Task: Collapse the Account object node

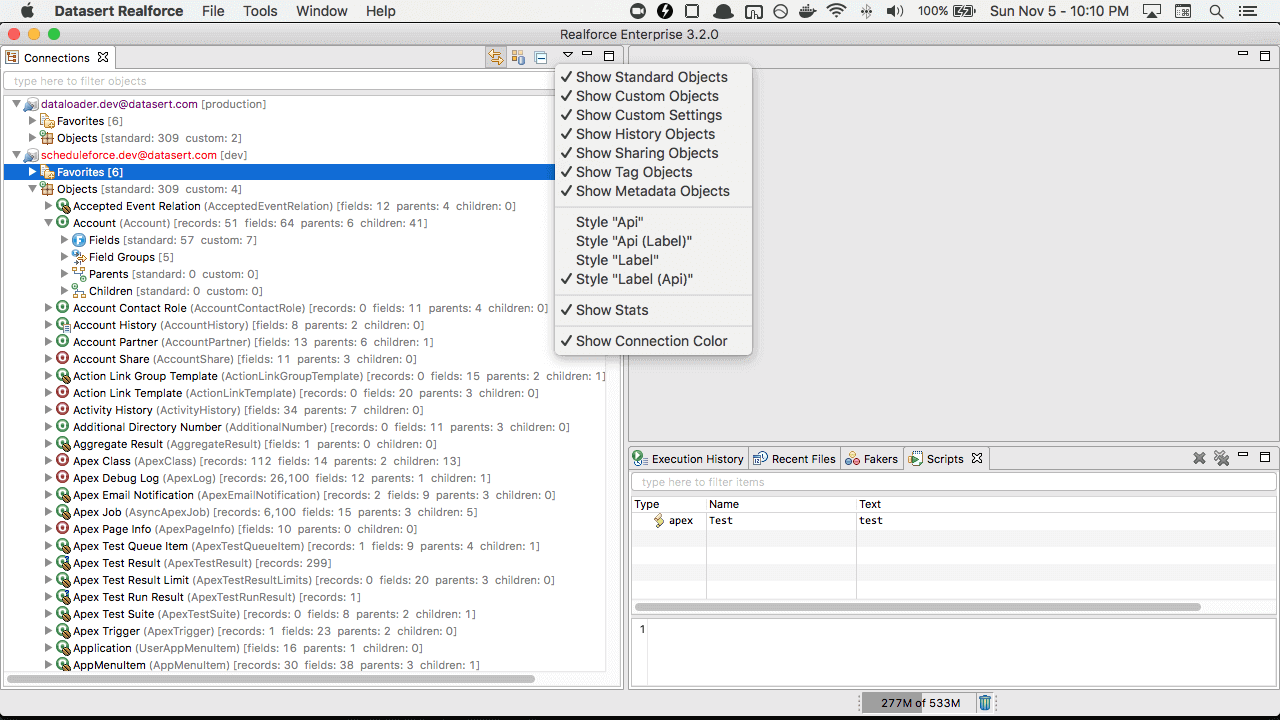Action: 48,223
